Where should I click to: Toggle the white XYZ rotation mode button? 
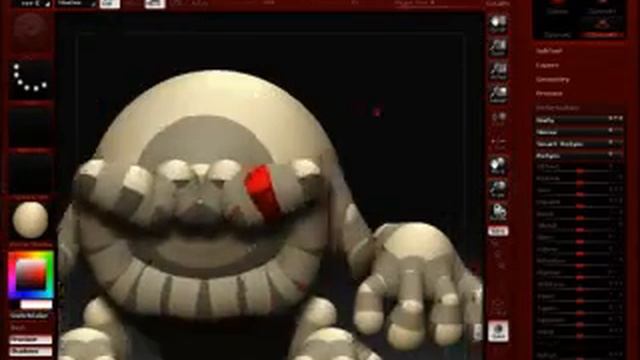tap(498, 231)
